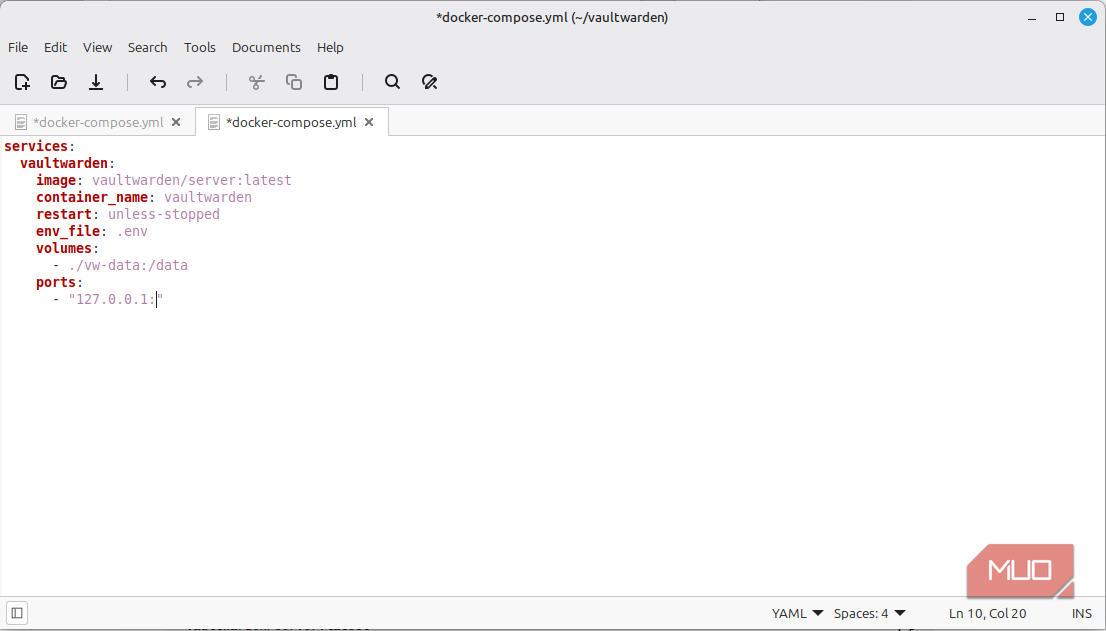The width and height of the screenshot is (1106, 631).
Task: Close the editor window with the blue X
Action: click(1088, 17)
